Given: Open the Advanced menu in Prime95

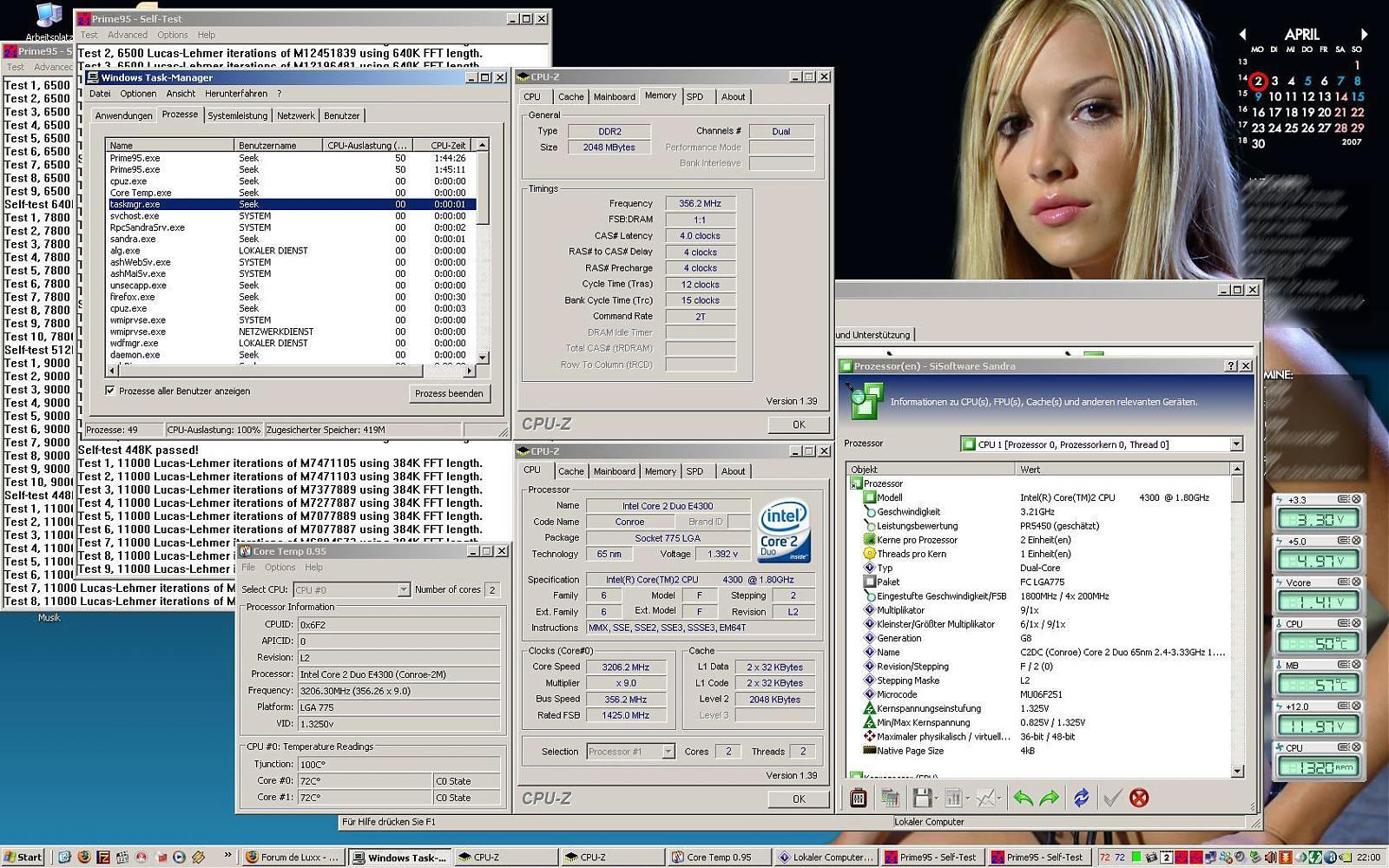Looking at the screenshot, I should (128, 35).
